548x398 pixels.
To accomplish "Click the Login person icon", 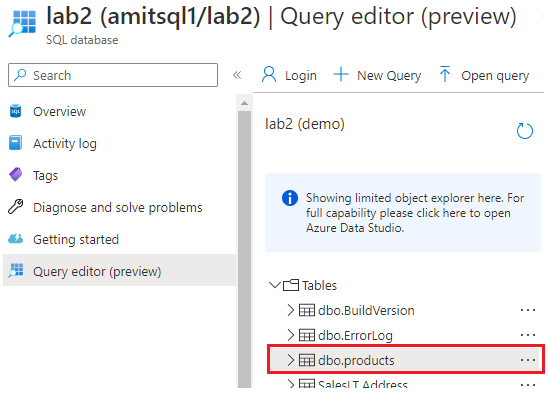I will click(x=269, y=74).
